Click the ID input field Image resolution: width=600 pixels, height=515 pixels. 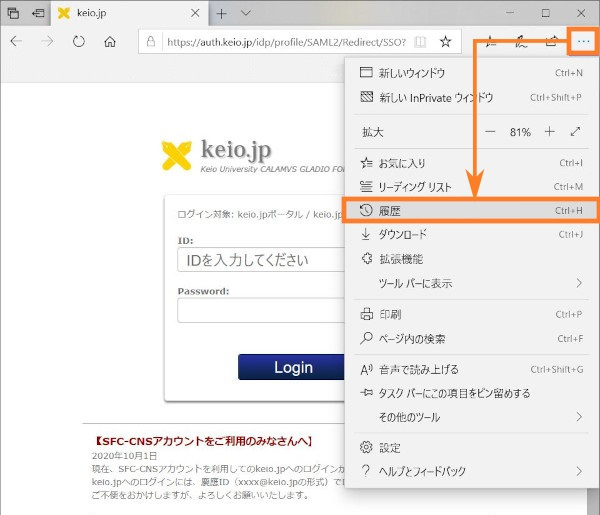(260, 261)
